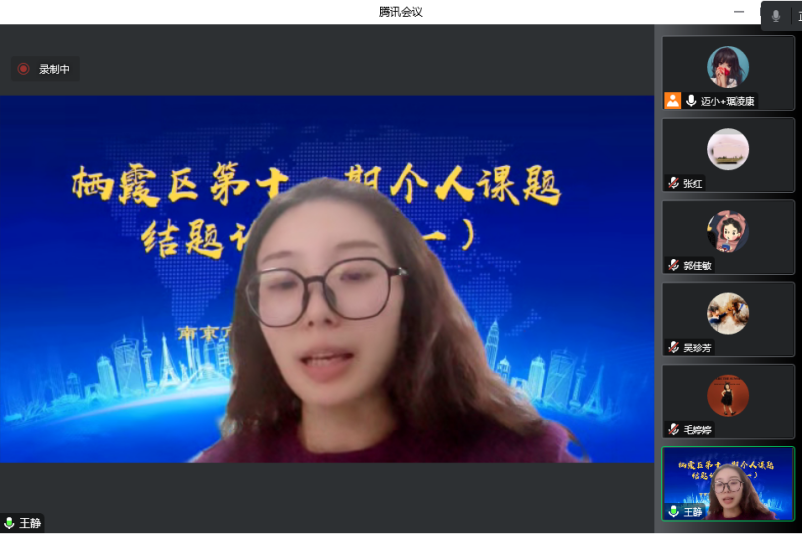Minimize the 腾讯会议 window
The image size is (802, 534).
[739, 12]
